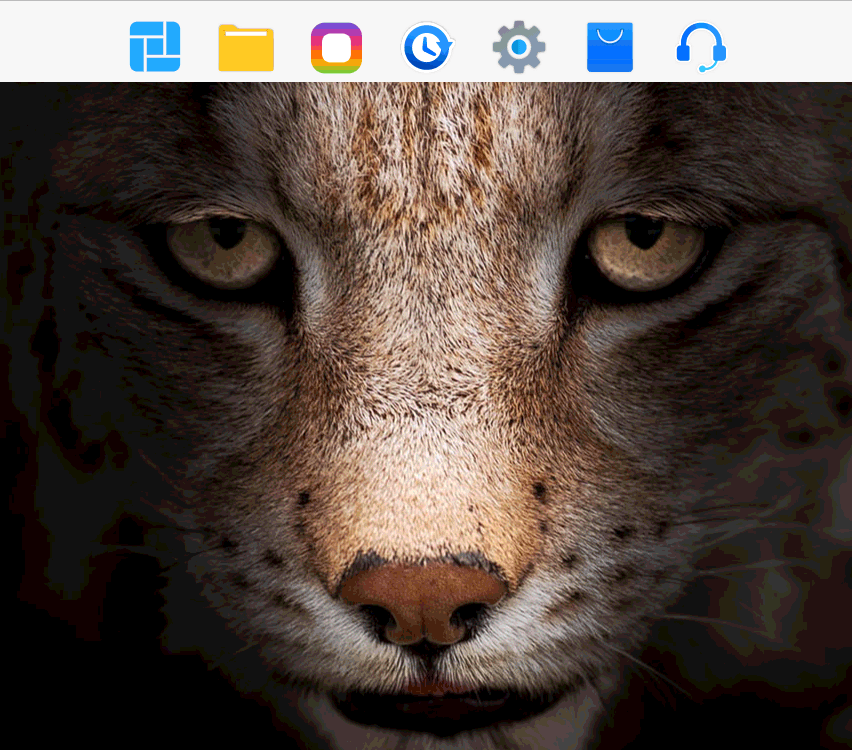The image size is (852, 750).
Task: Launch the rainbow-colored square app
Action: pyautogui.click(x=336, y=48)
